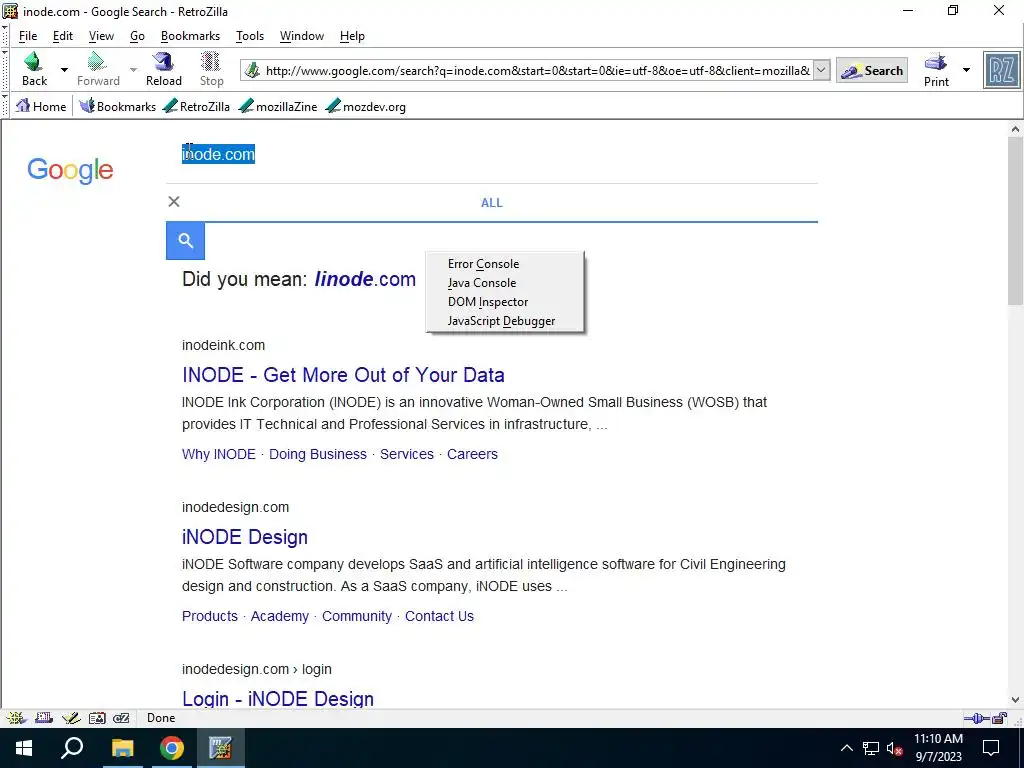Expand the URL bar history dropdown
Image resolution: width=1024 pixels, height=768 pixels.
point(822,71)
